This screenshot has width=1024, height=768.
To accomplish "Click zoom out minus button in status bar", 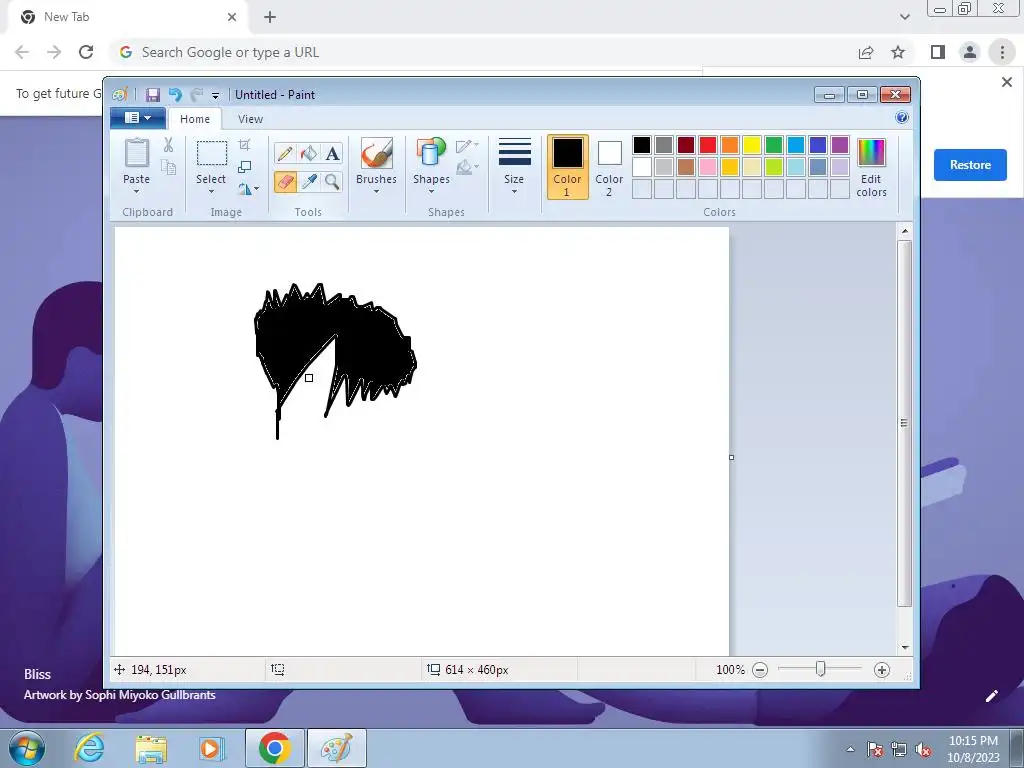I will pos(760,670).
